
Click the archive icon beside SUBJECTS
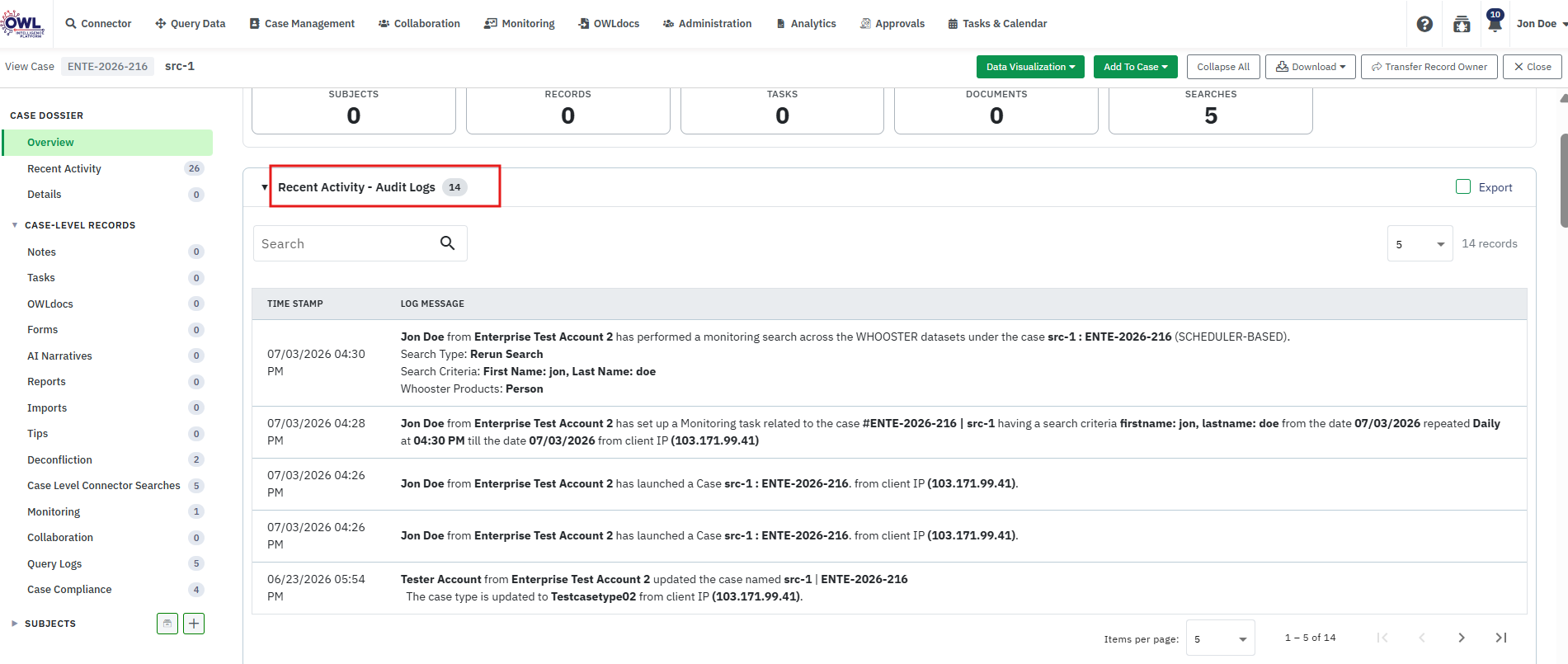(167, 624)
